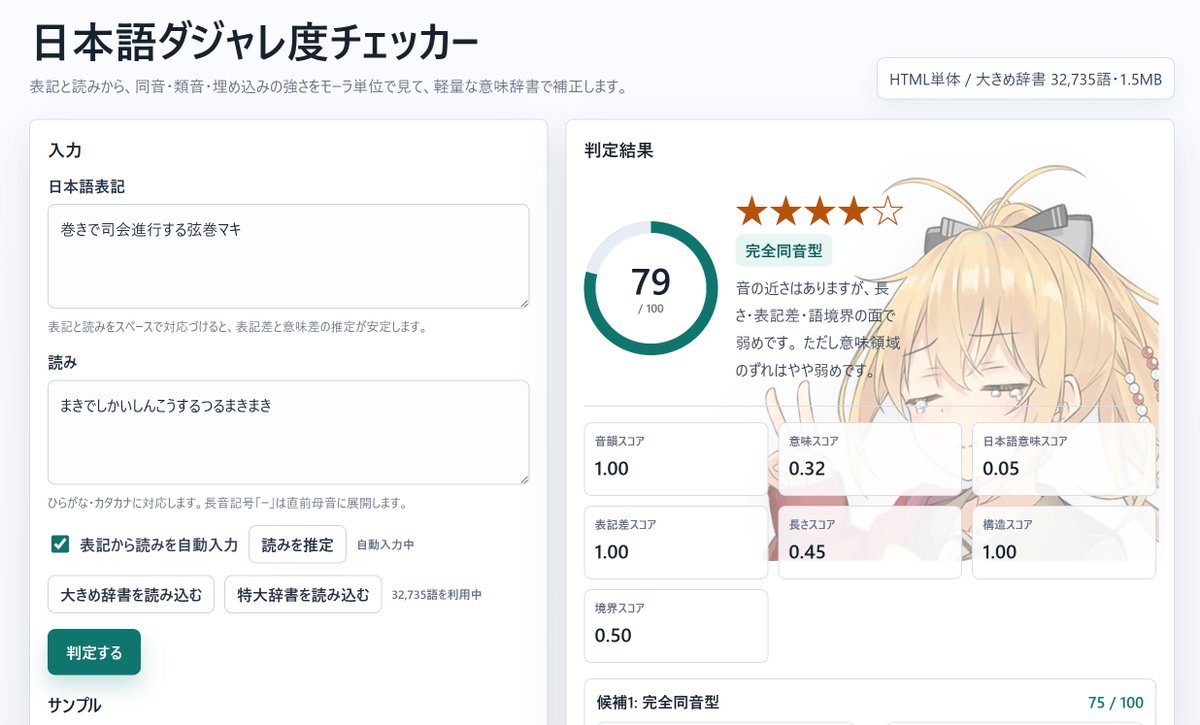
Task: Click the 日本語ダジャレ度チェッカー title
Action: [x=255, y=42]
